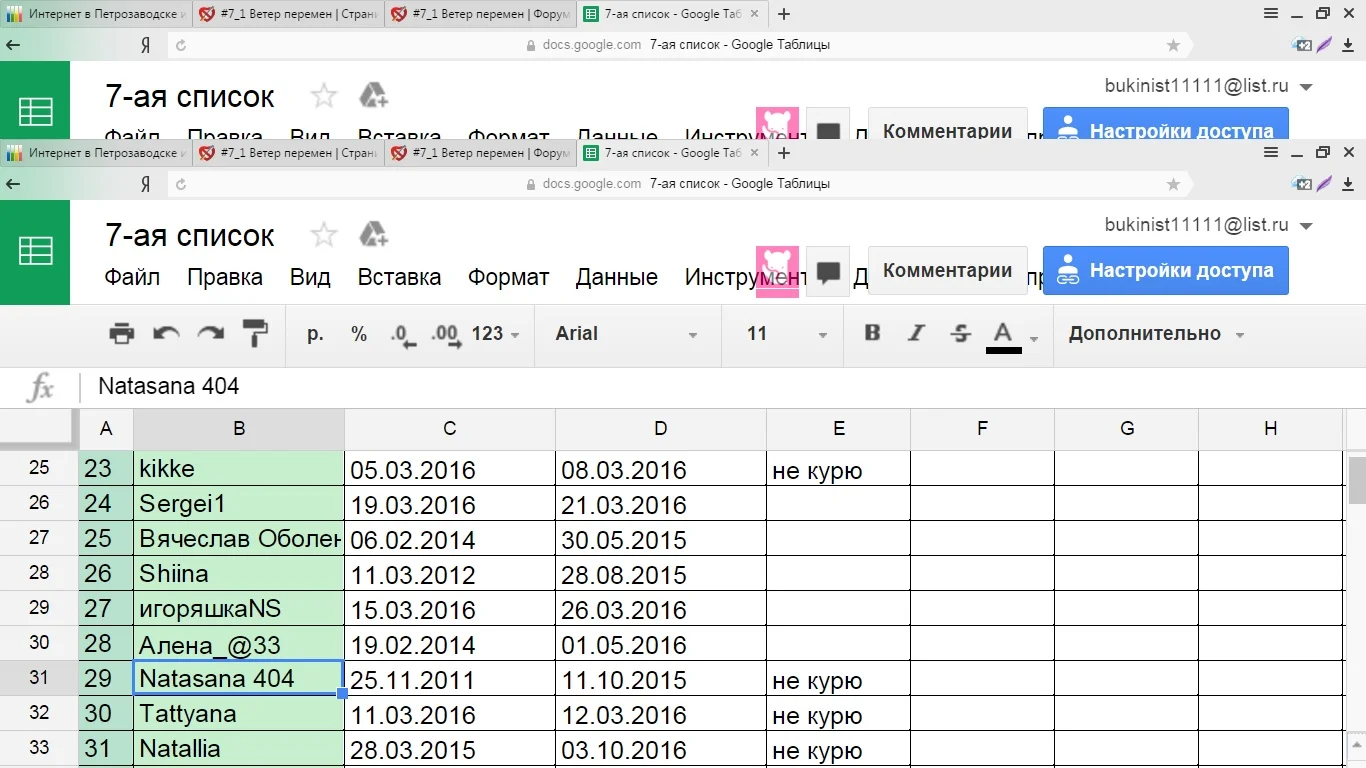
Task: Select the paint format roller tool
Action: [x=255, y=334]
